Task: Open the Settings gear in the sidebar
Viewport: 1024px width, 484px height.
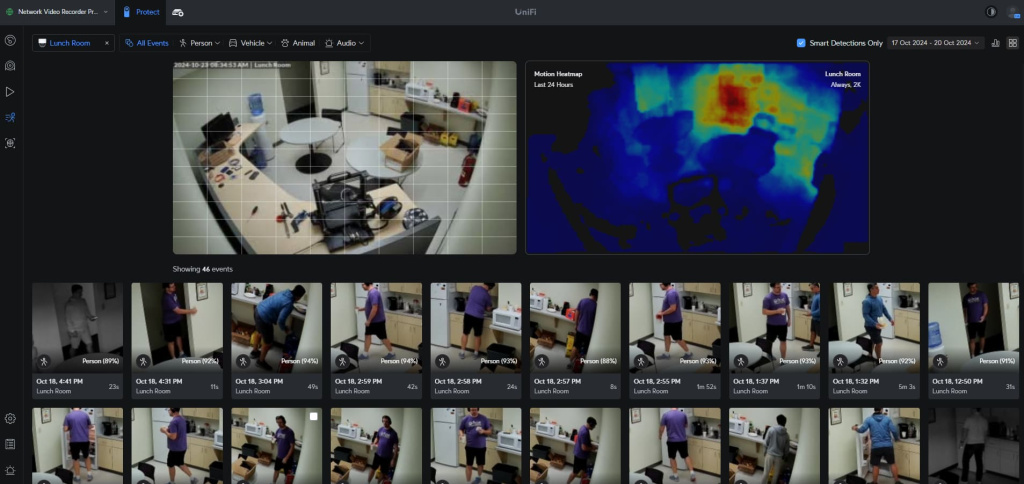Action: click(x=10, y=418)
